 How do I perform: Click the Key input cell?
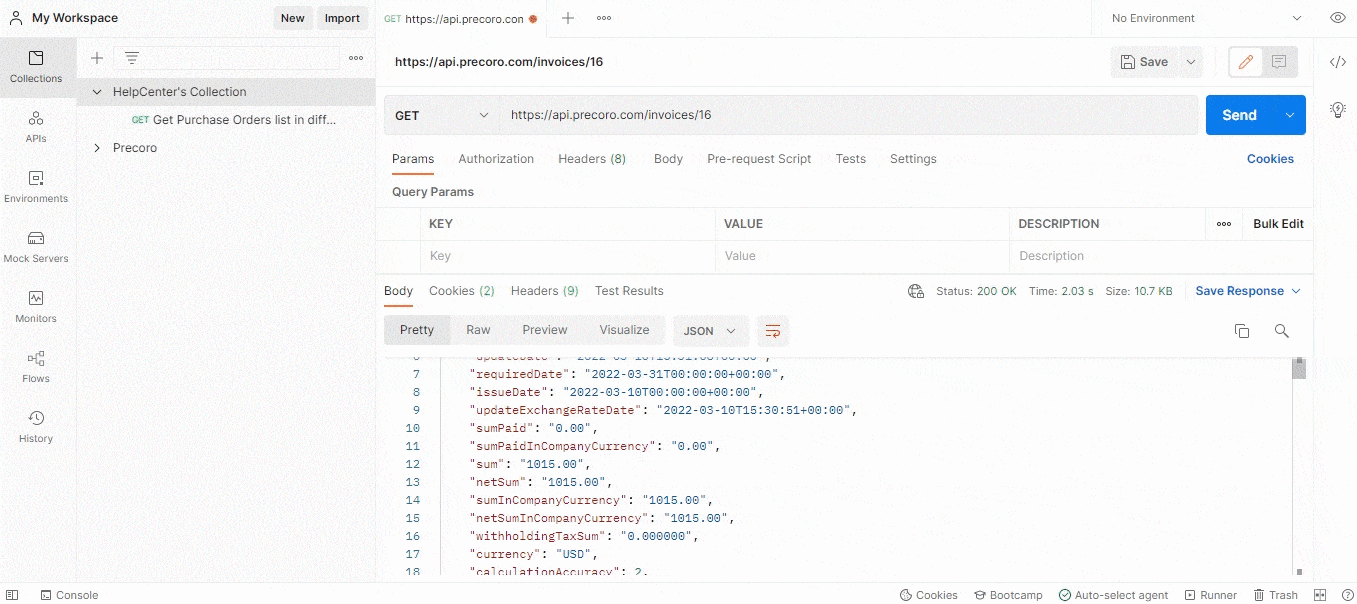coord(567,256)
